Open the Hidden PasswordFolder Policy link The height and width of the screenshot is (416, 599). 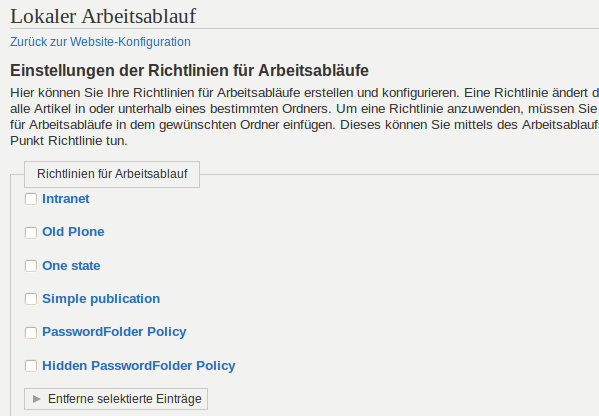(139, 366)
